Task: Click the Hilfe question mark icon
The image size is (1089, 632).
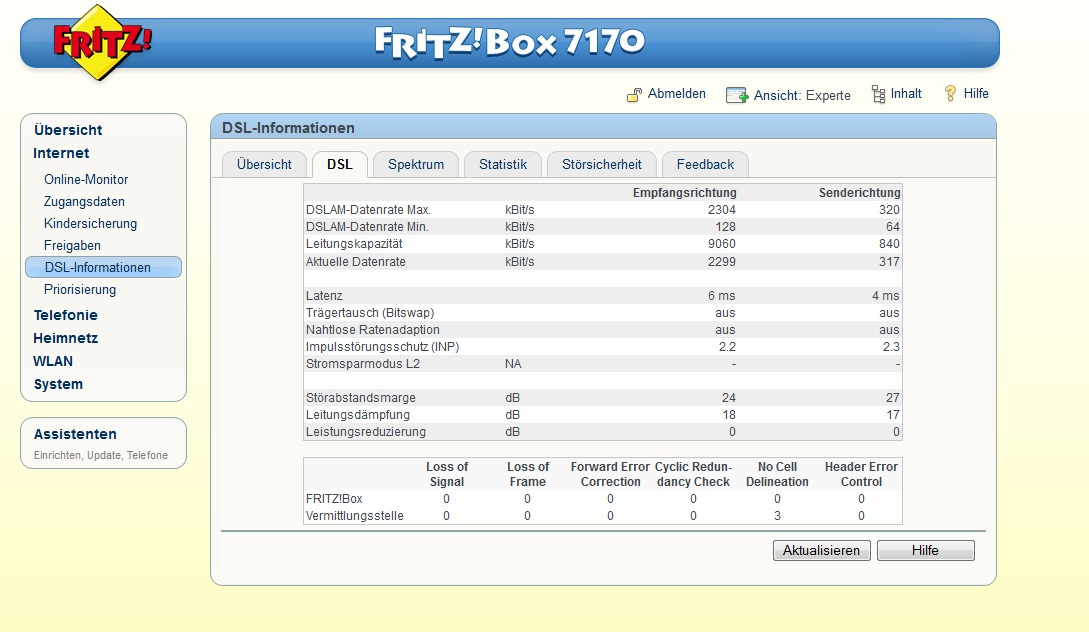Action: coord(950,93)
